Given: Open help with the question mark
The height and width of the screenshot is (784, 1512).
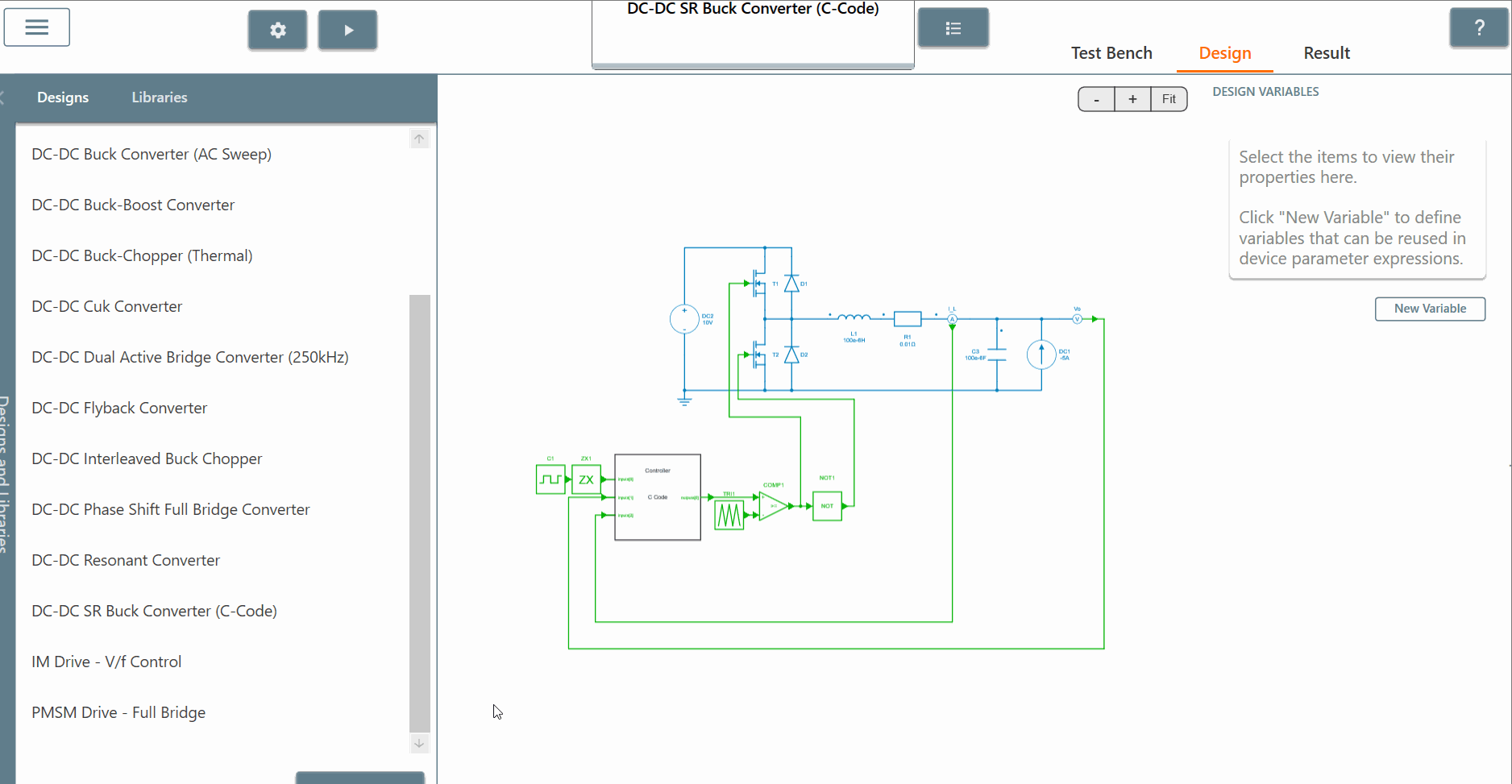Looking at the screenshot, I should (1479, 28).
